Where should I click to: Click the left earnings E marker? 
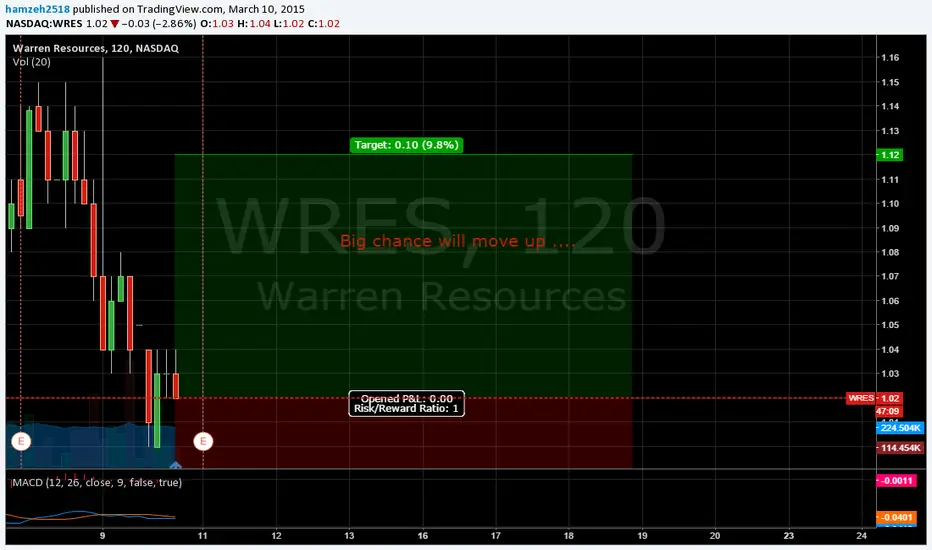point(21,441)
